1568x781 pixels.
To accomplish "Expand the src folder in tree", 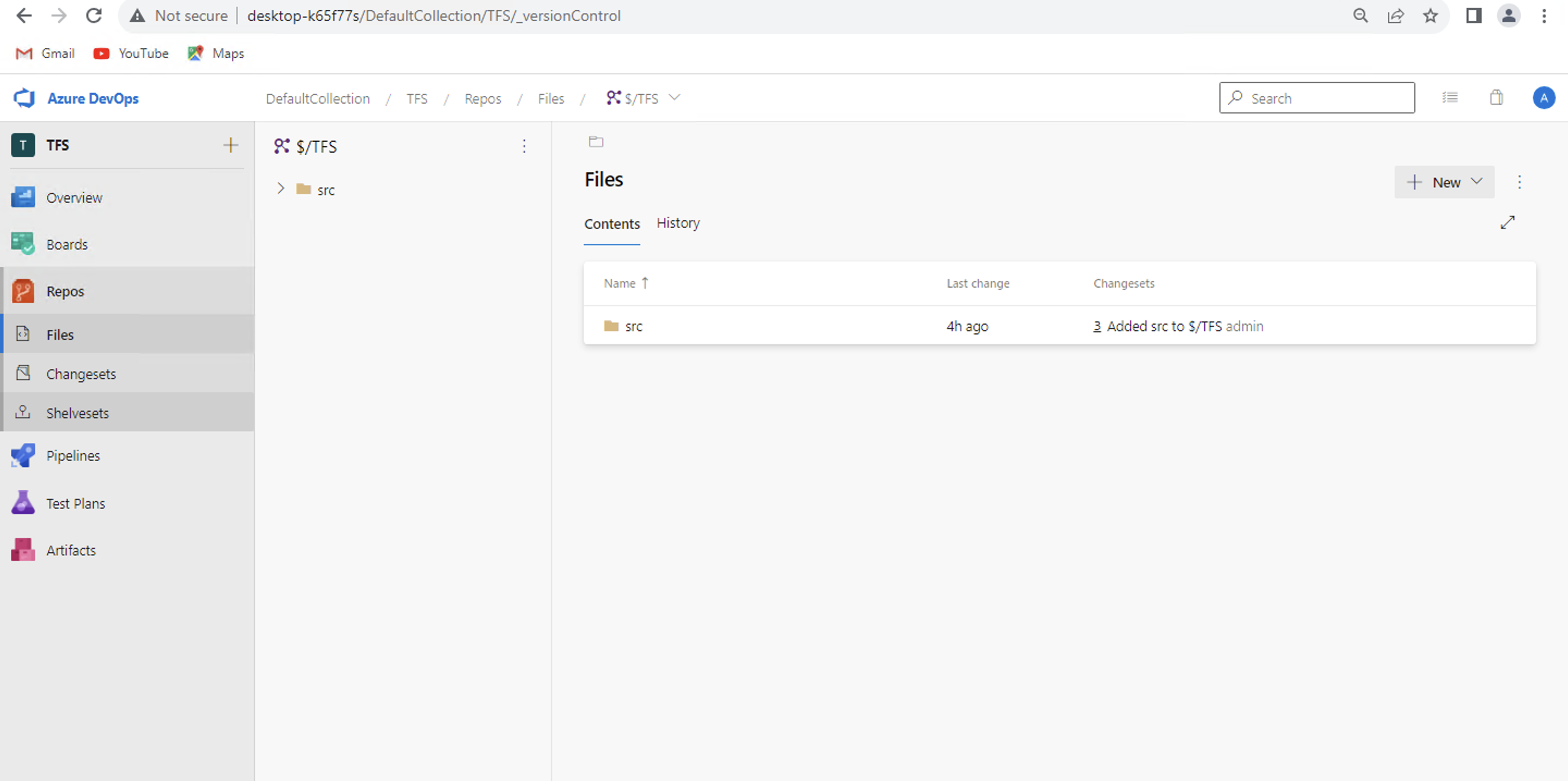I will (280, 188).
